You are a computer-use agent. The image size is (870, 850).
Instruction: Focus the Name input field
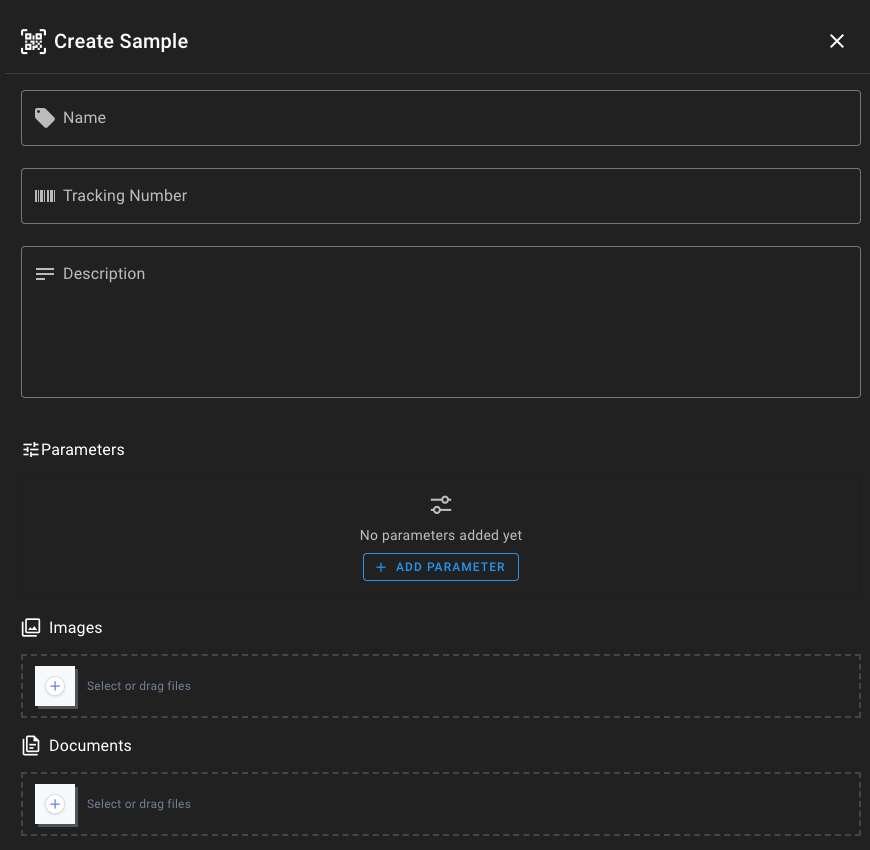450,118
